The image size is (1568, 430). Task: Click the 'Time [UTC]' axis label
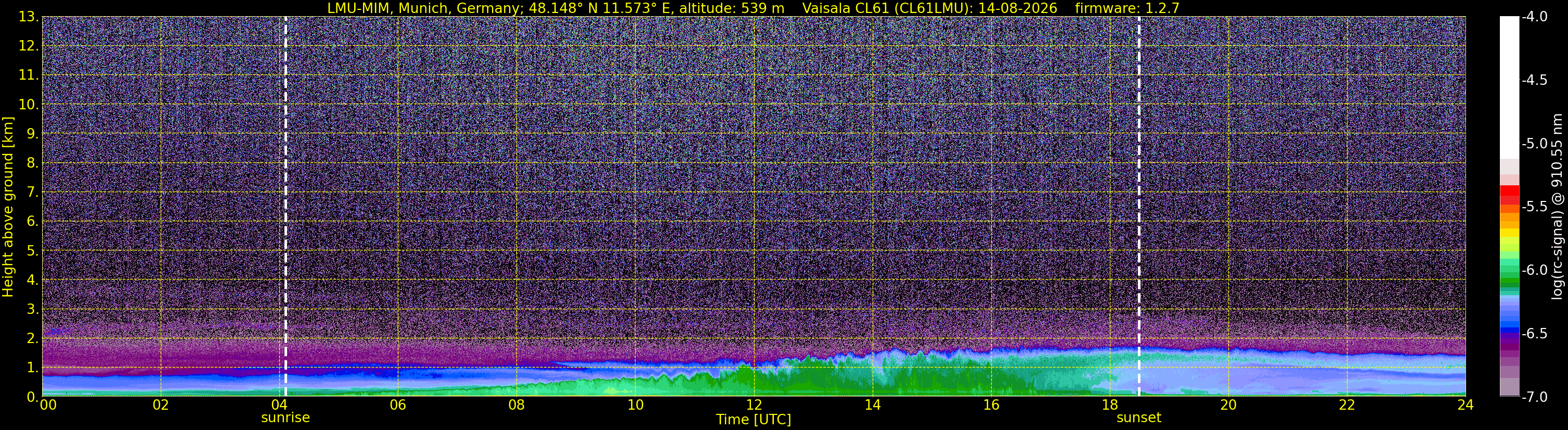[754, 420]
